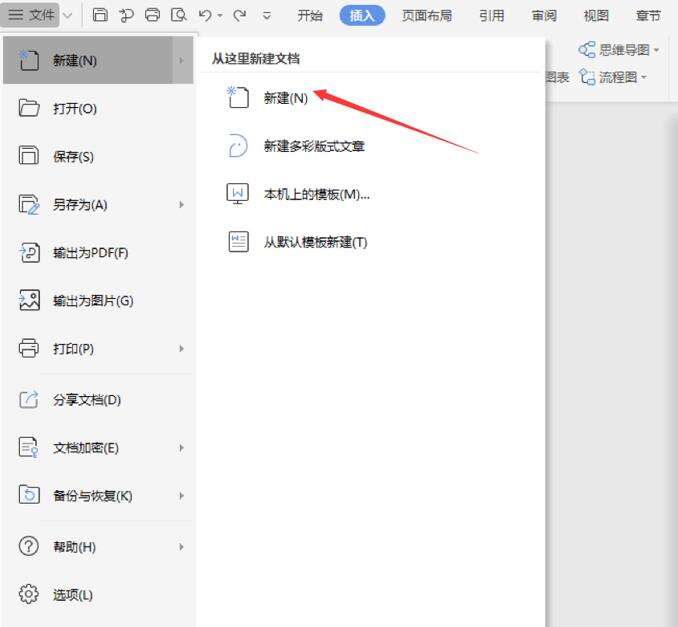Expand the left-menu 新建(N) submenu arrow
This screenshot has width=678, height=627.
point(181,60)
